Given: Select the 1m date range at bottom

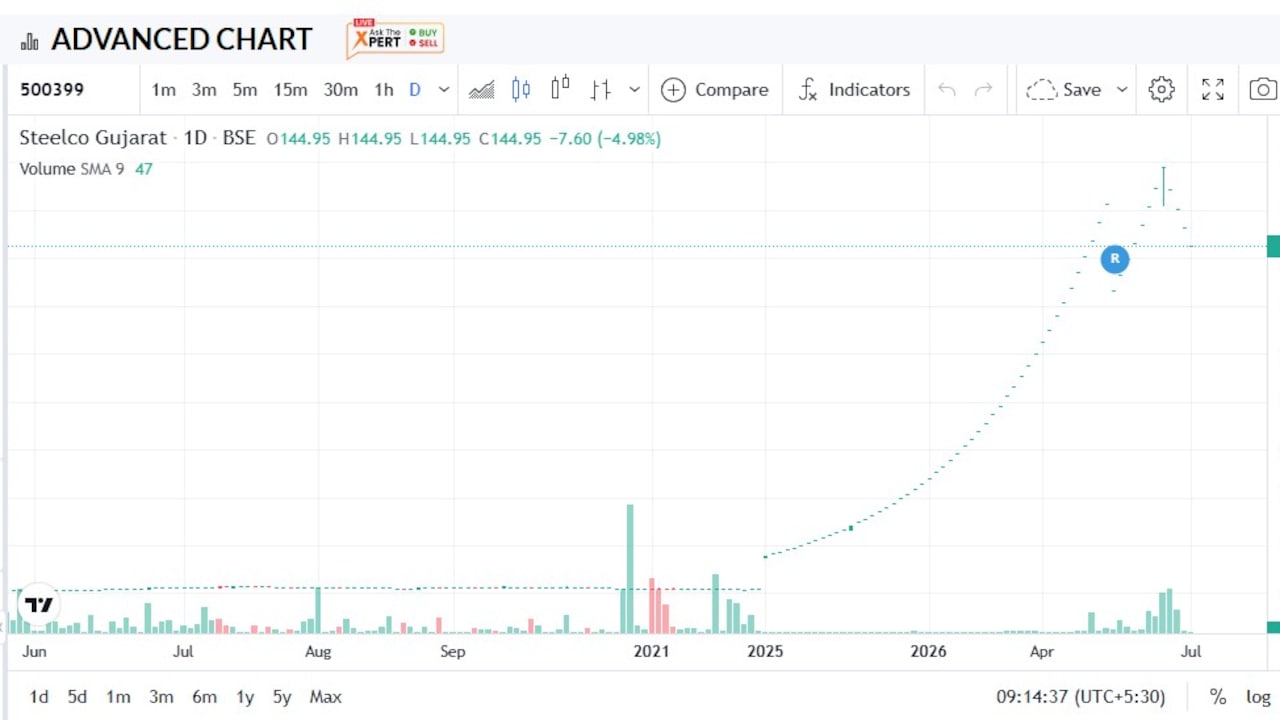Looking at the screenshot, I should point(118,697).
